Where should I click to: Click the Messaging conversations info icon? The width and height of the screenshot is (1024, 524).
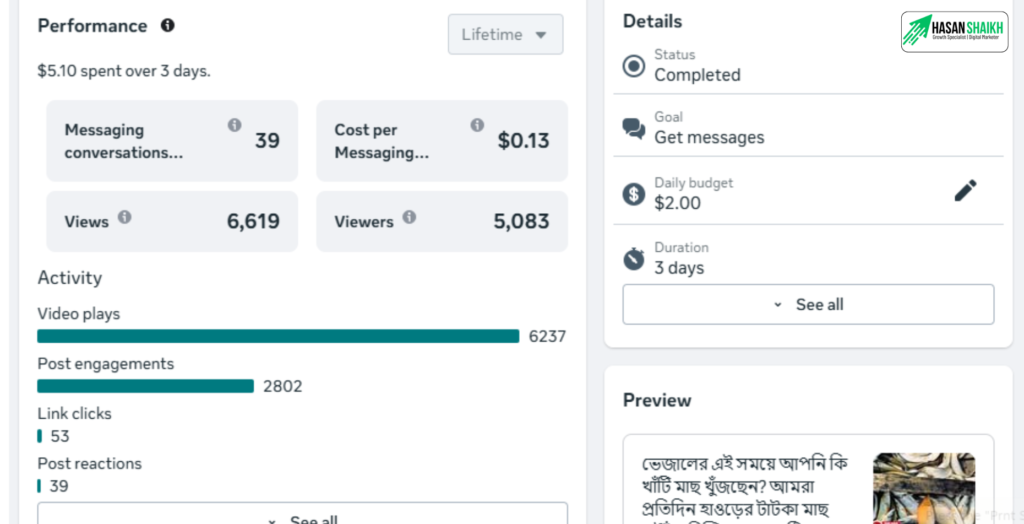234,125
